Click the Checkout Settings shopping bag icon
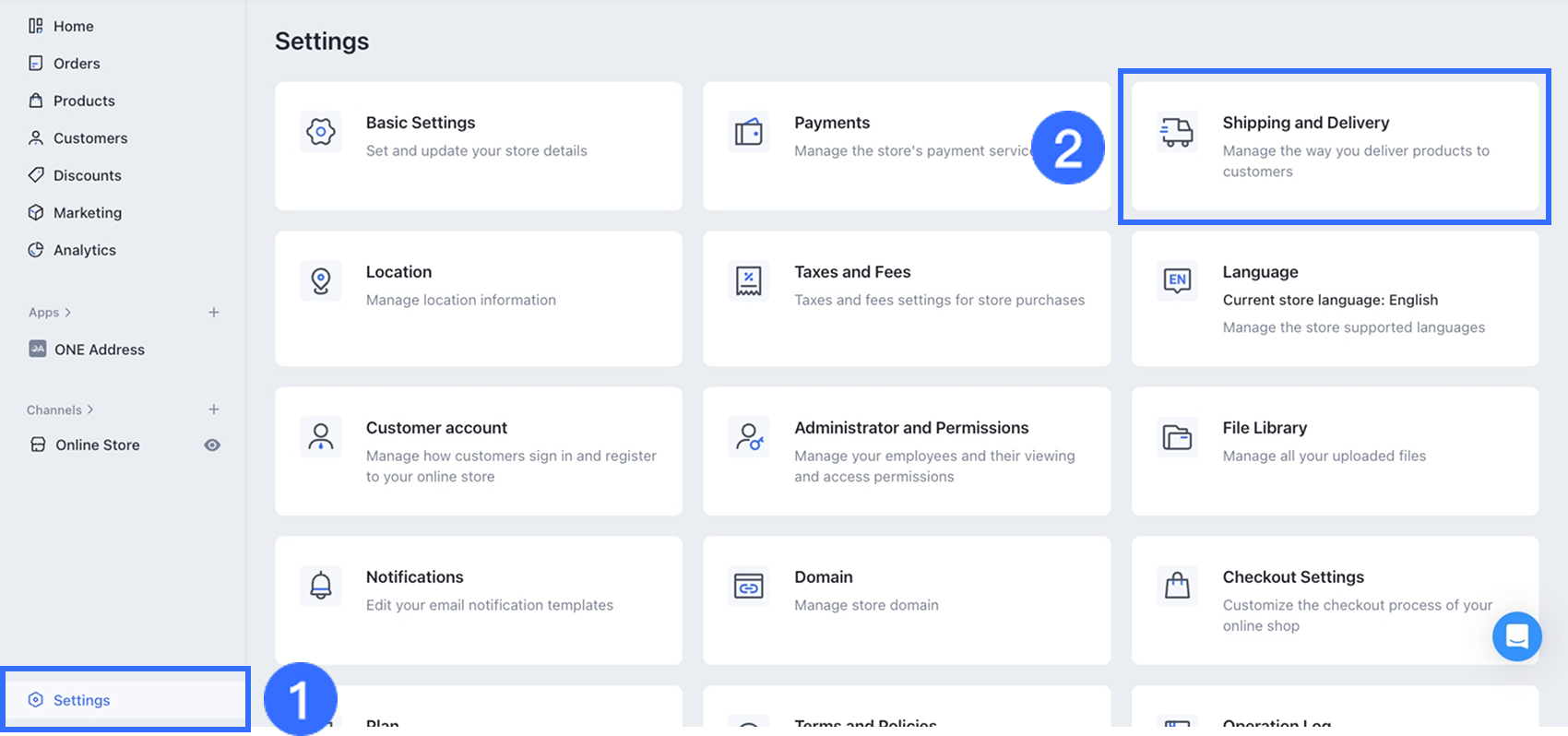The image size is (1568, 736). point(1177,586)
